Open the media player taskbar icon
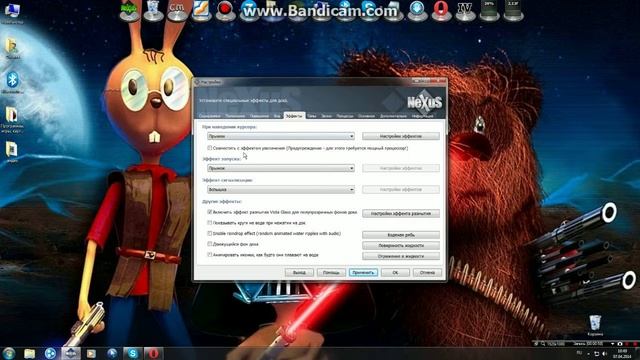This screenshot has height=360, width=640. pyautogui.click(x=91, y=353)
